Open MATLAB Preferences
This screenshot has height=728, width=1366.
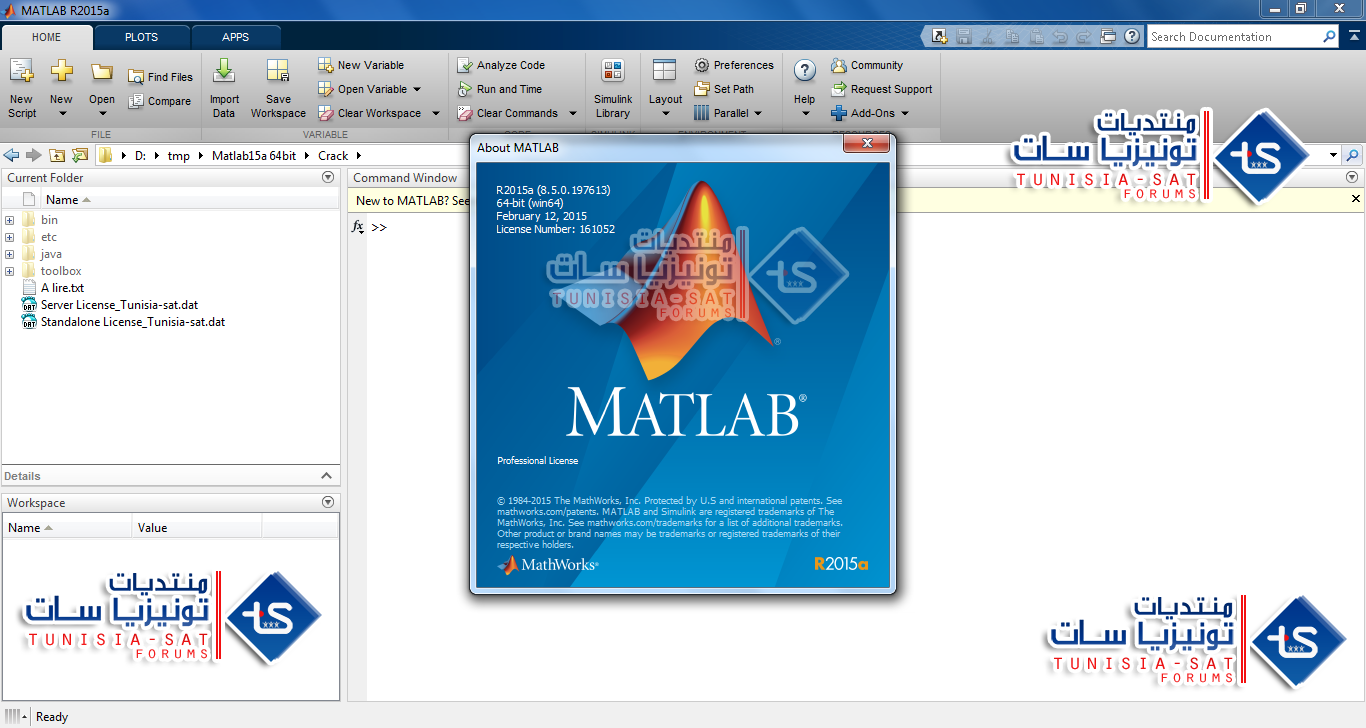(x=734, y=65)
